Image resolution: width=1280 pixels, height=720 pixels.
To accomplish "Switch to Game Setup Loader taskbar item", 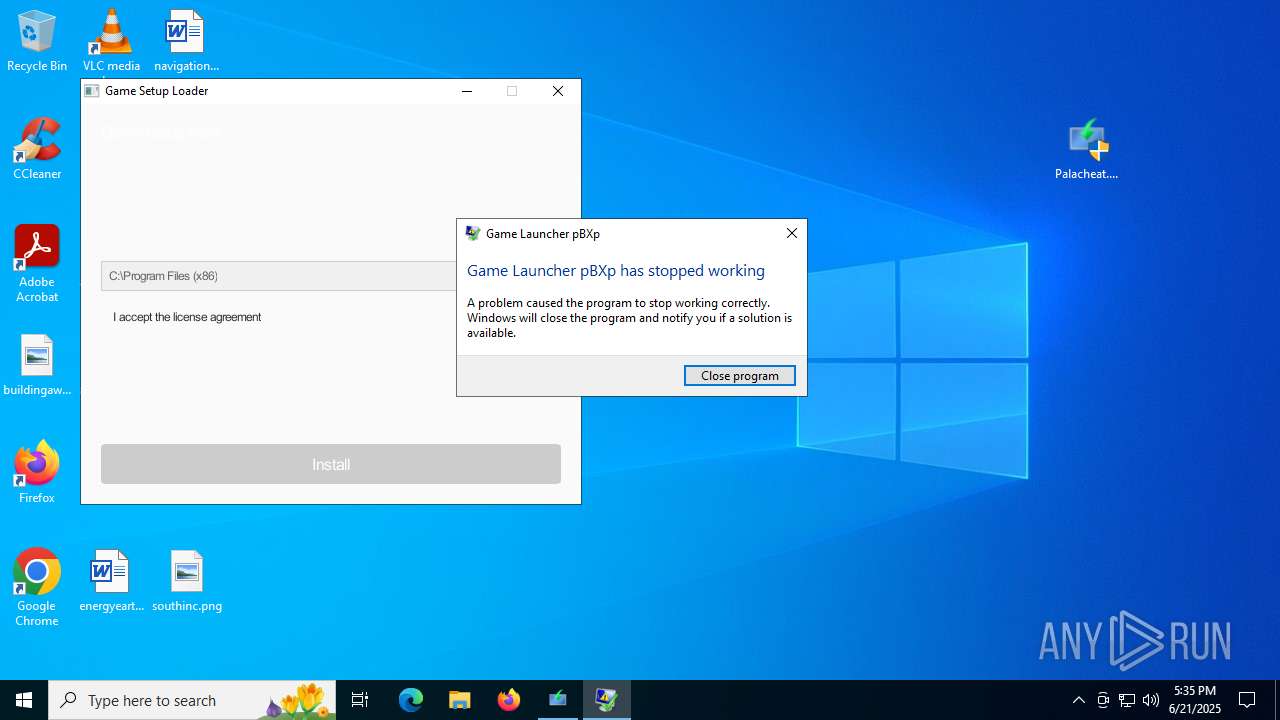I will click(x=557, y=700).
